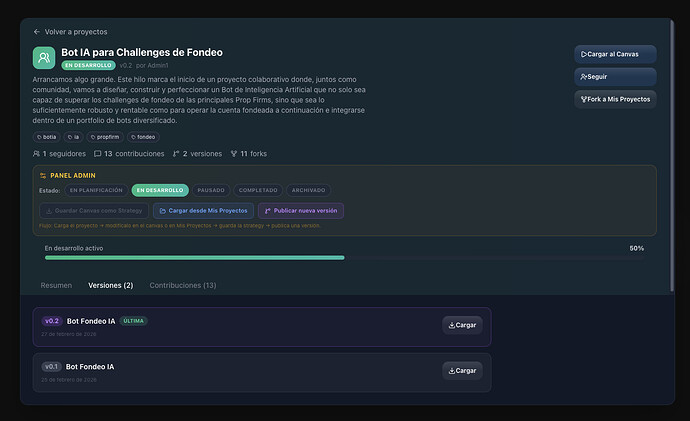Open the Contribuciones (13) tab
The image size is (690, 421).
[182, 285]
